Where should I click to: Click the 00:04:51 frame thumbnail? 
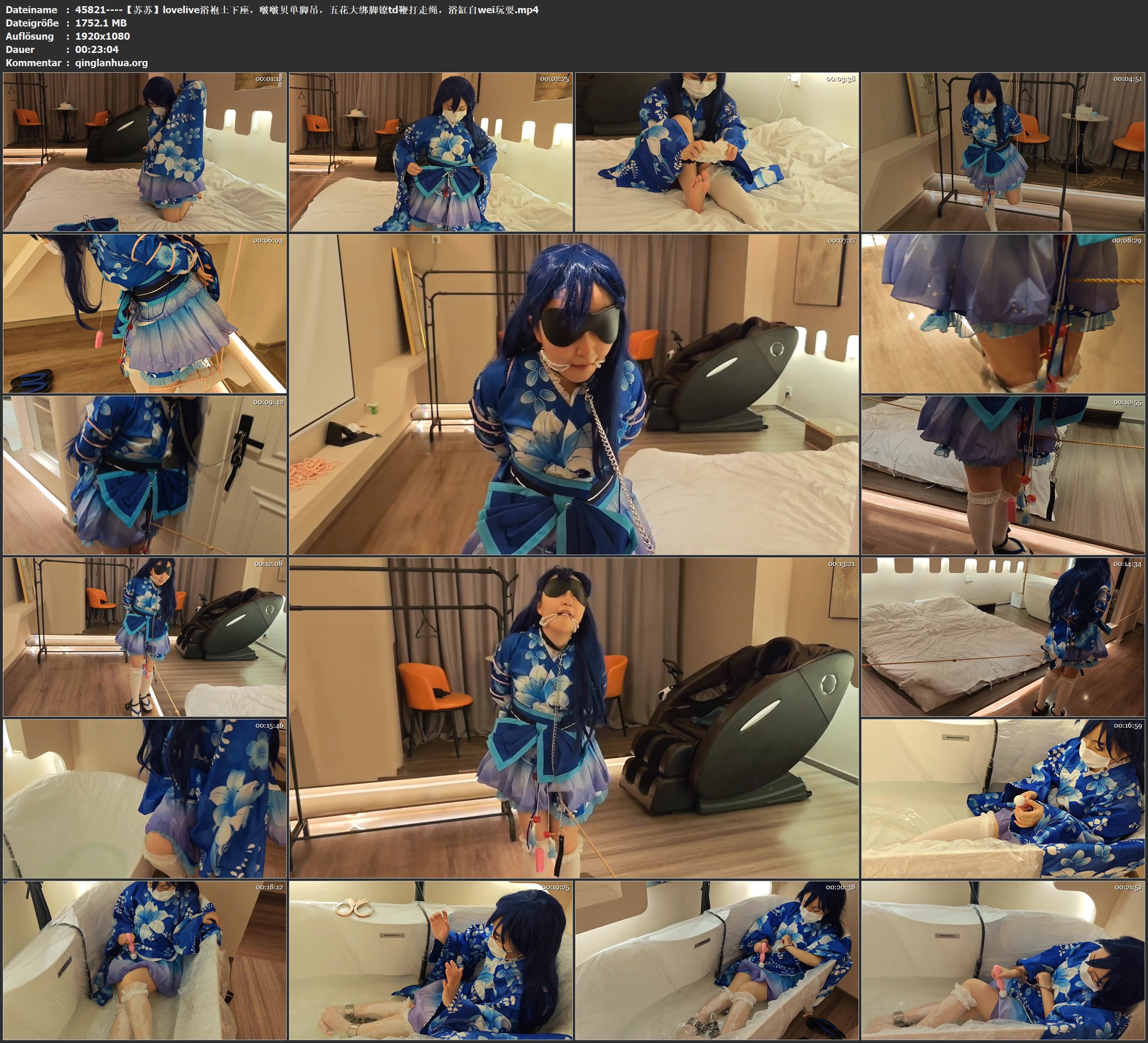point(1003,152)
